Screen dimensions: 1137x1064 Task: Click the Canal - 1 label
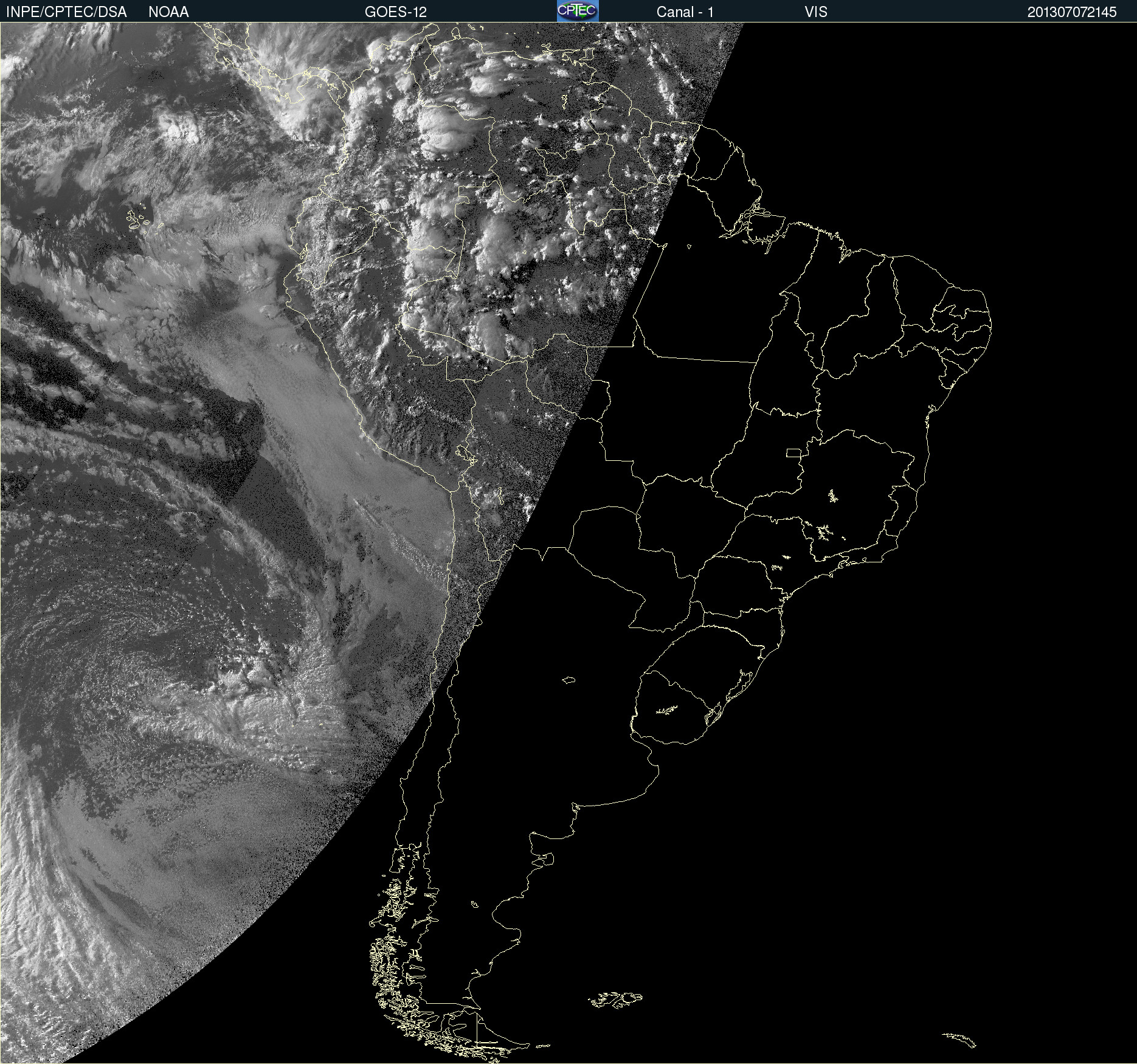point(685,12)
